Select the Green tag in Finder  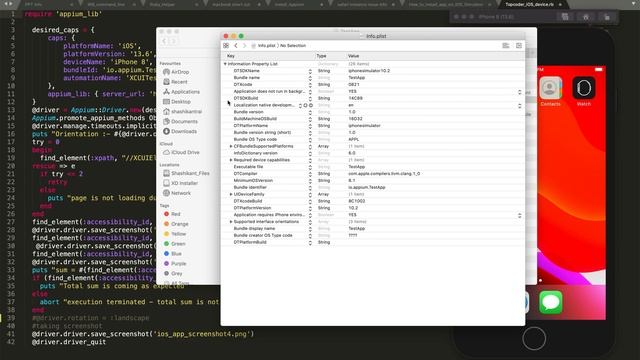pos(174,244)
